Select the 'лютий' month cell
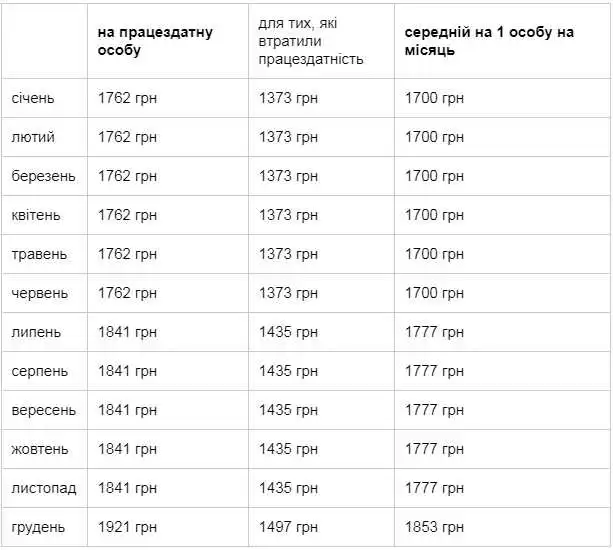This screenshot has height=550, width=613. click(33, 137)
